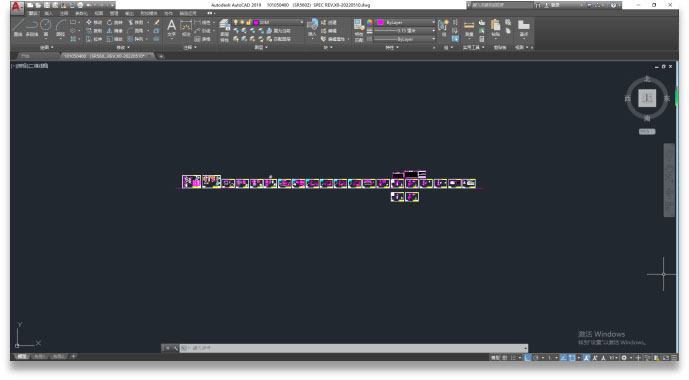Activate the Mirror (镜像) tool

tap(114, 31)
